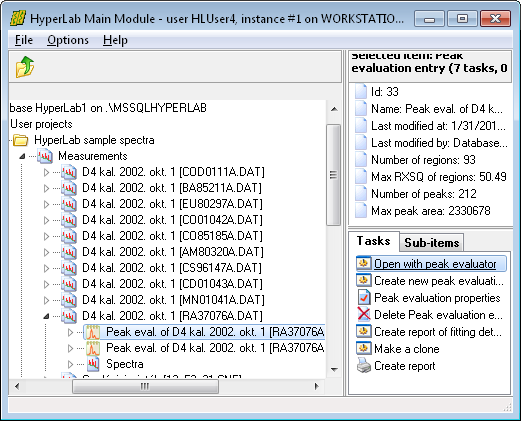Open with peak evaluator link
Screen dimensions: 521x421
[x=435, y=264]
